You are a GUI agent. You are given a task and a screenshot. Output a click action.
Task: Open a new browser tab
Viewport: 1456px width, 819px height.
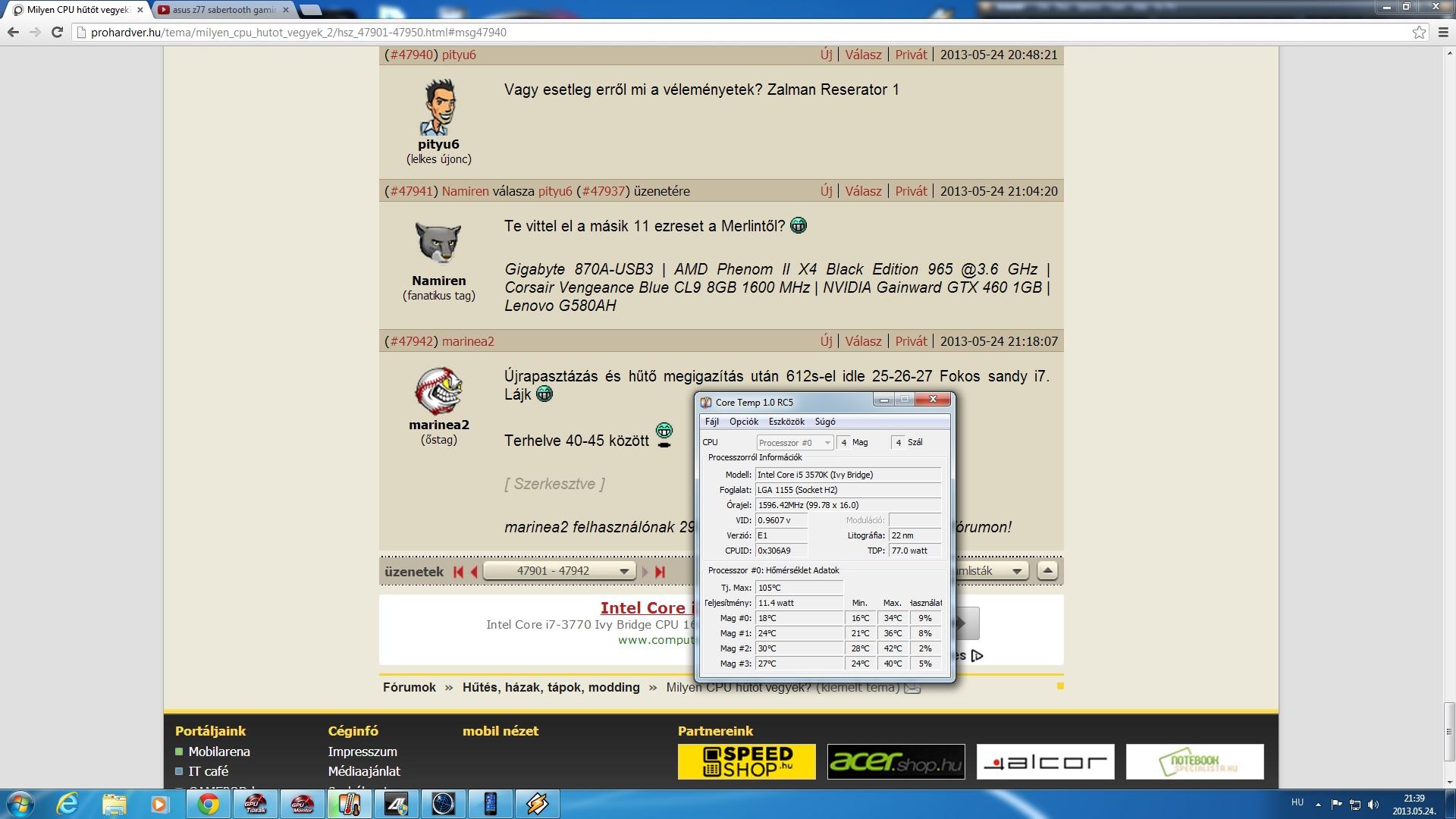(x=310, y=10)
